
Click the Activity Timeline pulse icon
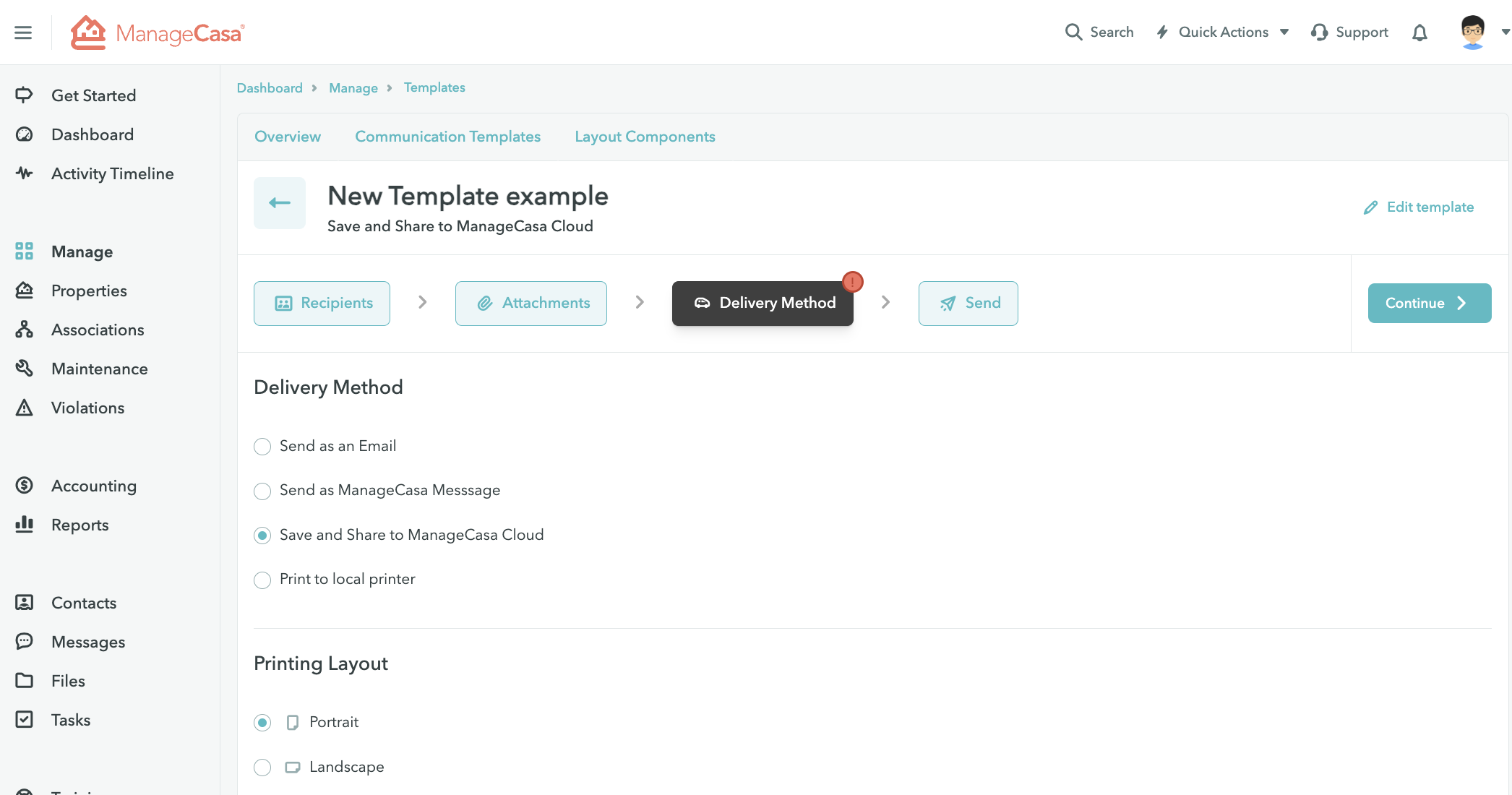(24, 173)
